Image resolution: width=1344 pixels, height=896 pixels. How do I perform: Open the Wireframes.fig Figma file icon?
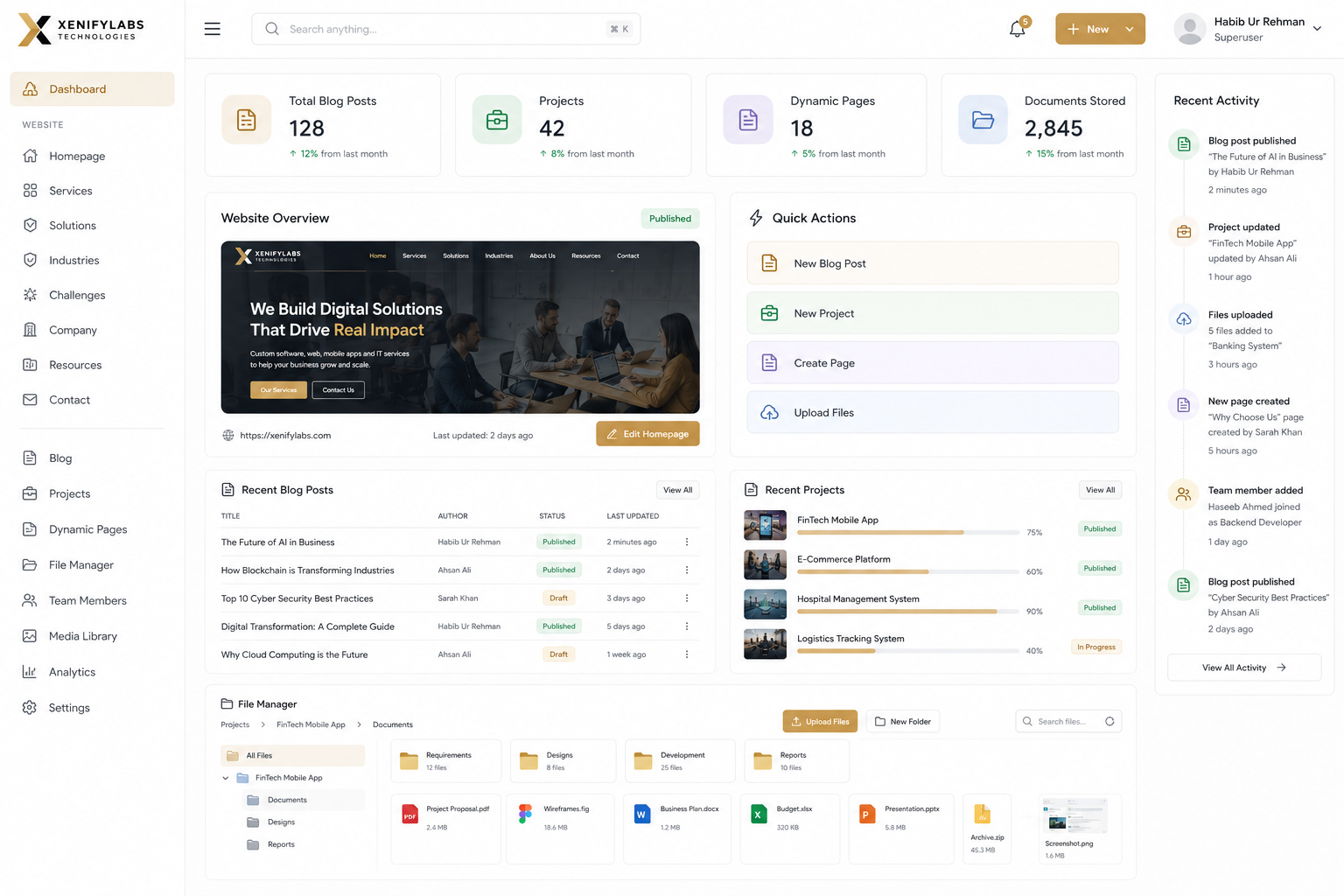pyautogui.click(x=525, y=815)
